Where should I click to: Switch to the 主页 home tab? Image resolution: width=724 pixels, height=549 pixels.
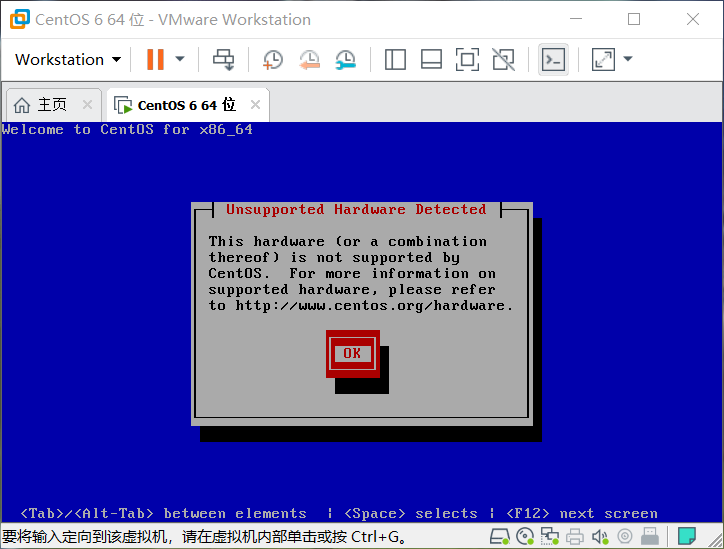click(x=52, y=105)
